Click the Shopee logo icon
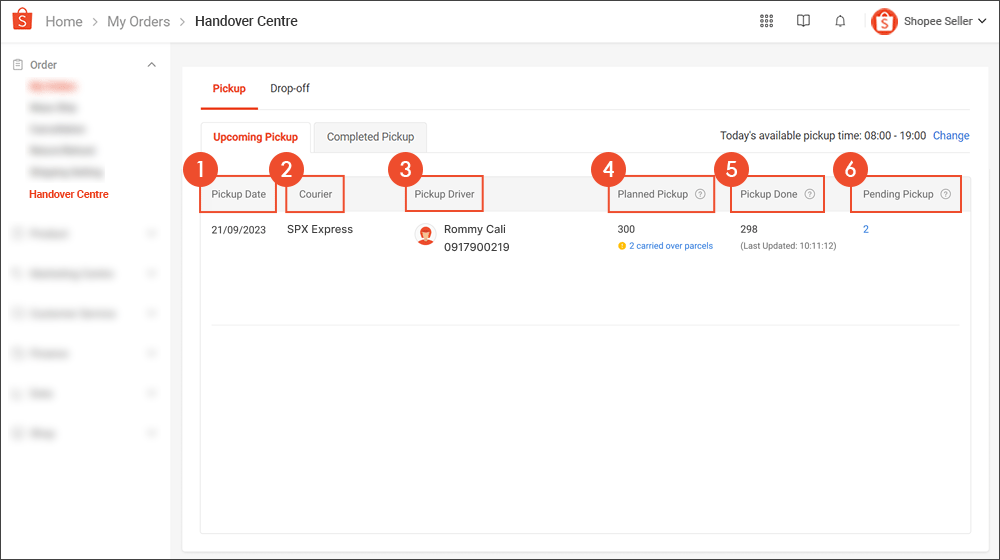This screenshot has width=1000, height=560. pyautogui.click(x=22, y=19)
